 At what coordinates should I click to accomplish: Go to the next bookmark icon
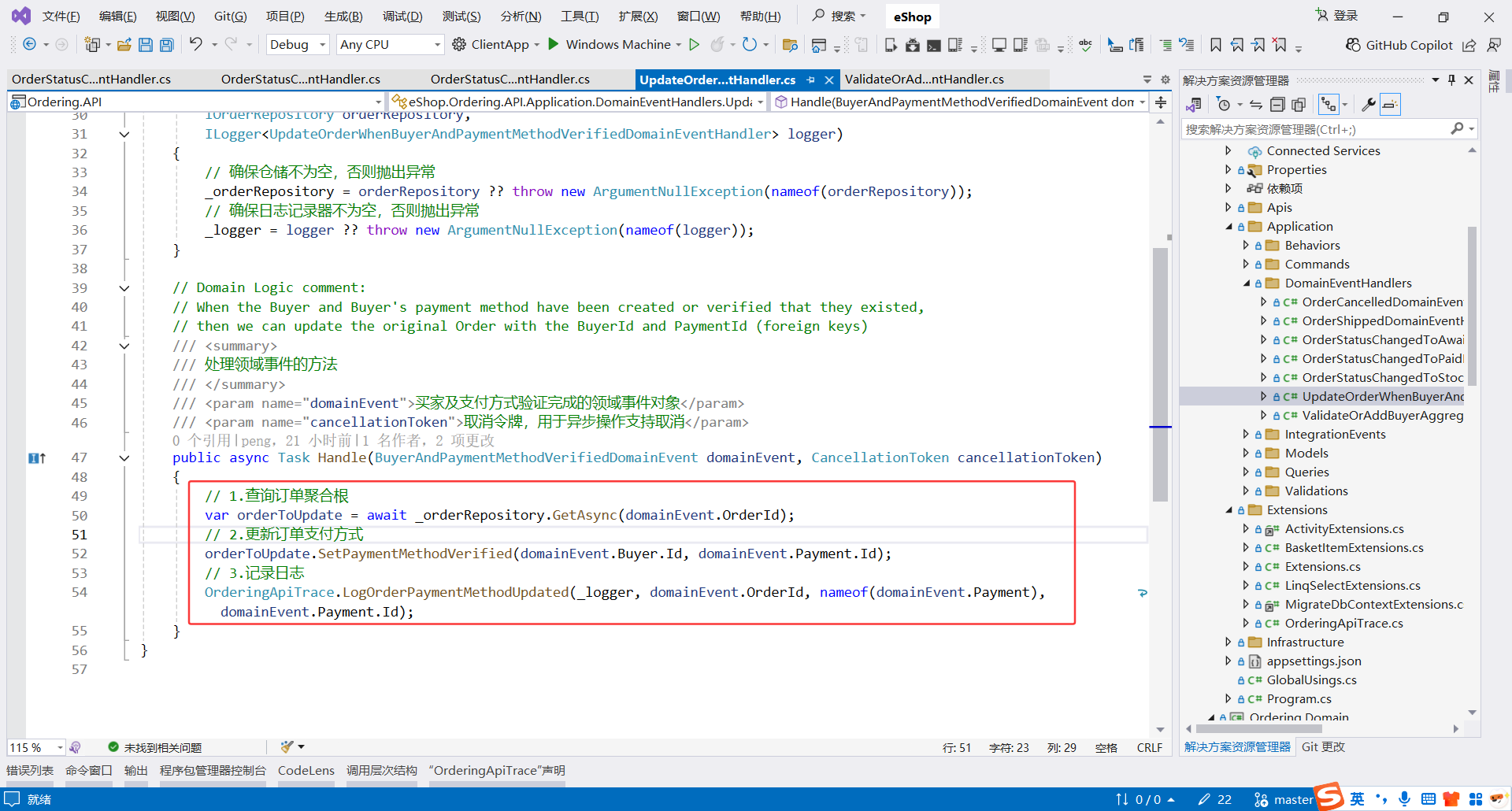pyautogui.click(x=1258, y=45)
